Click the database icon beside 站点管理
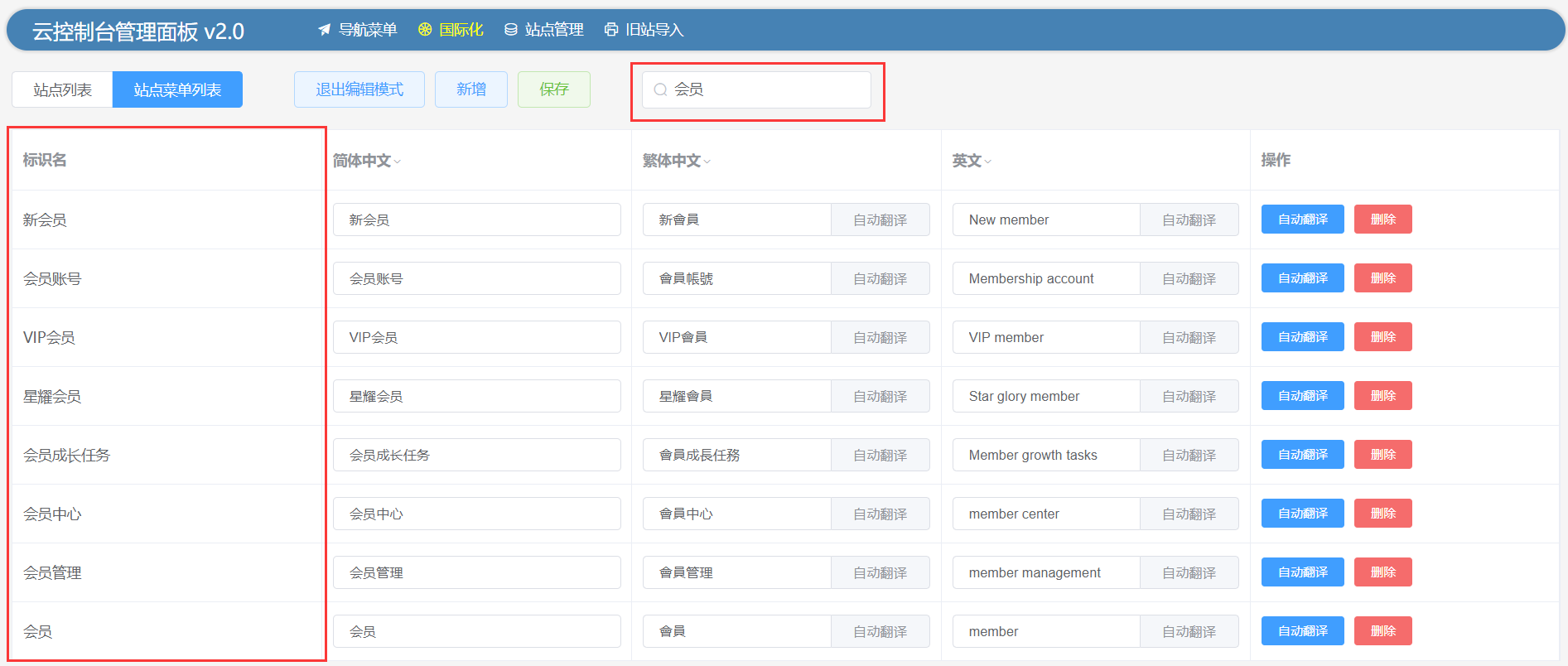The height and width of the screenshot is (666, 1568). click(511, 30)
